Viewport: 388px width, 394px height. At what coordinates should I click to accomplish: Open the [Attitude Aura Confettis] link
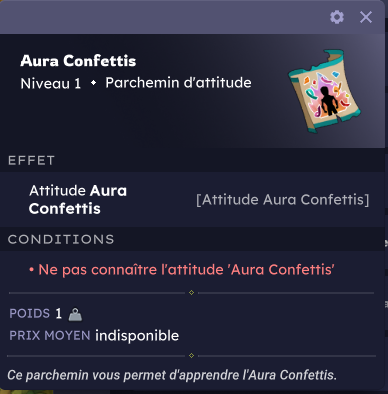click(283, 200)
